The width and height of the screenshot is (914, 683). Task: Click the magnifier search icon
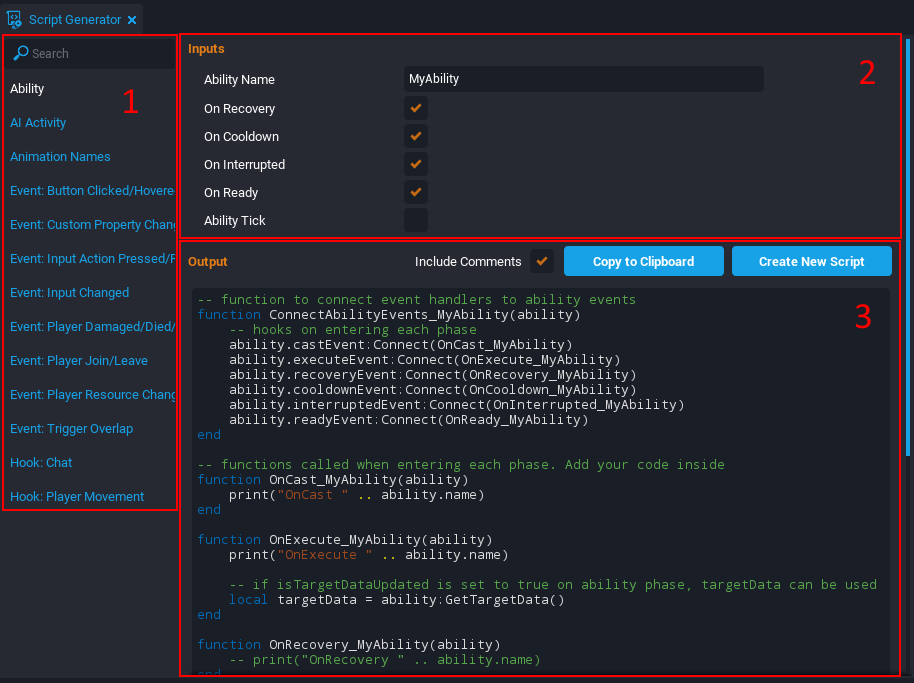20,53
